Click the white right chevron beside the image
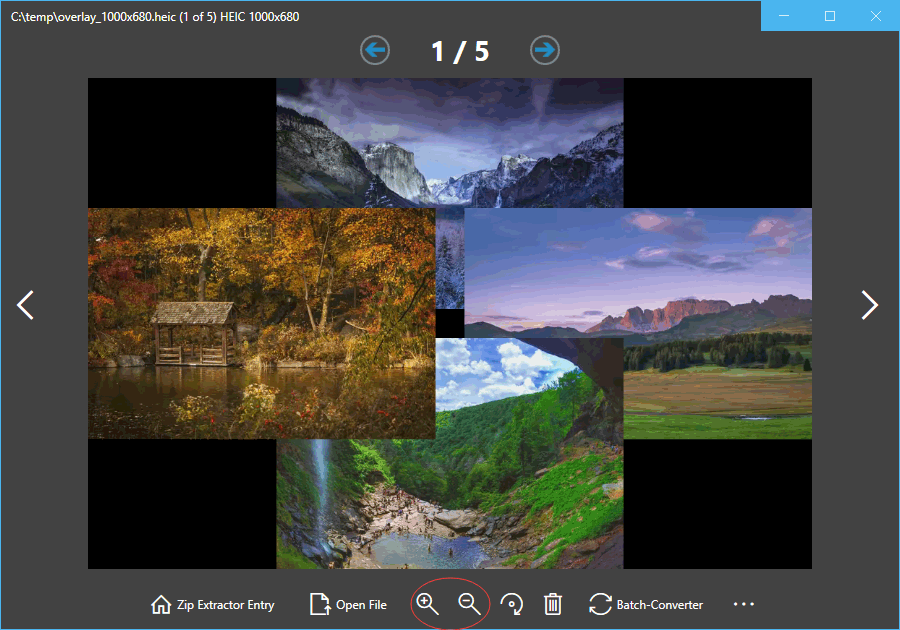Image resolution: width=900 pixels, height=630 pixels. point(870,305)
